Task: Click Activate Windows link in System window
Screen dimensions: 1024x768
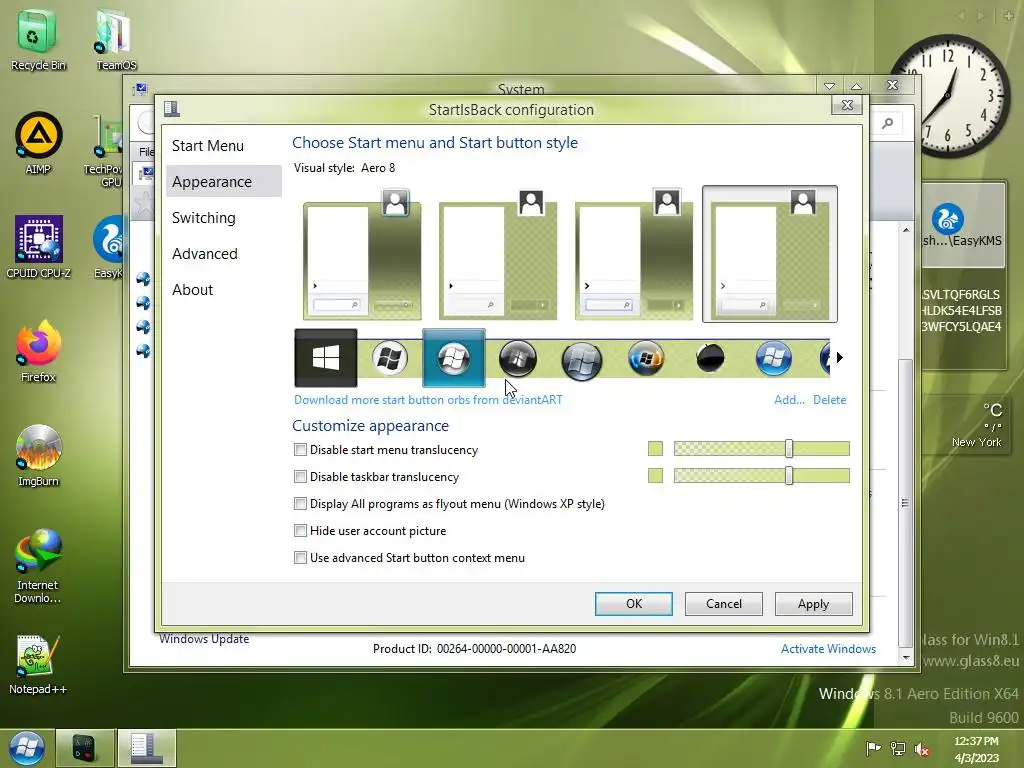Action: pos(828,648)
